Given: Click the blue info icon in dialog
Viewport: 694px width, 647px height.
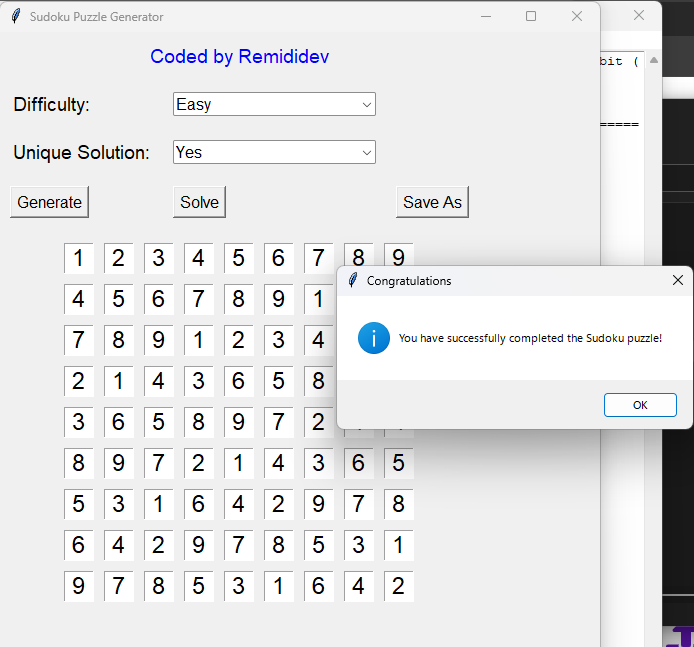Looking at the screenshot, I should [374, 338].
